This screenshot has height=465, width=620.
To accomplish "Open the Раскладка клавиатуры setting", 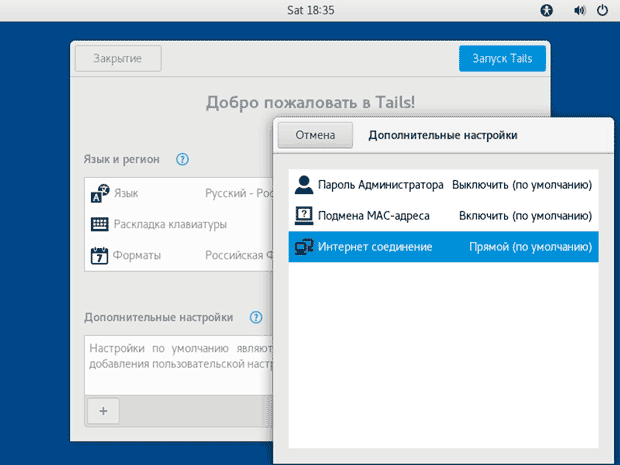I will 170,224.
